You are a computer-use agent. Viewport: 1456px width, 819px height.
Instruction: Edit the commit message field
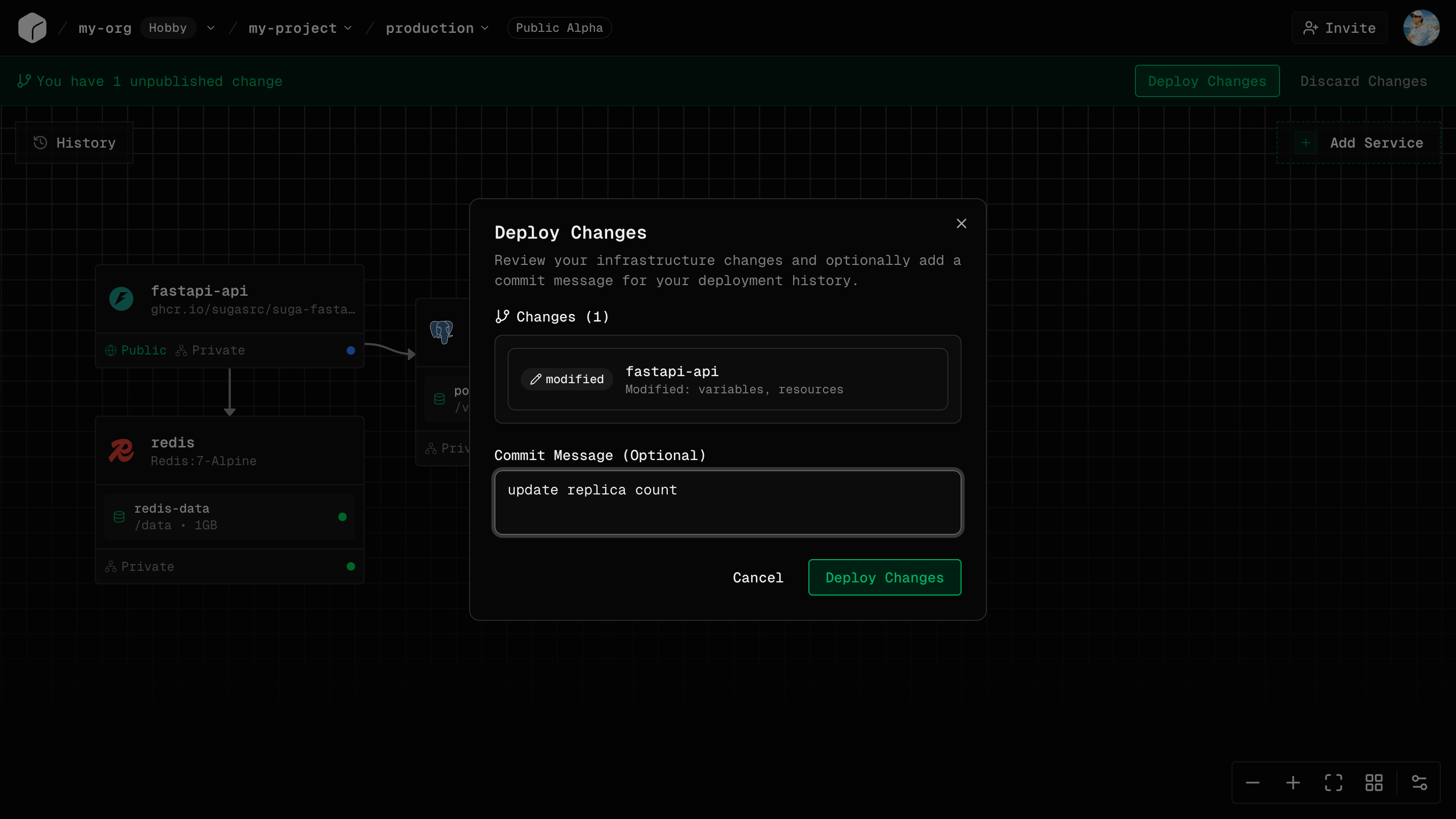click(x=727, y=503)
